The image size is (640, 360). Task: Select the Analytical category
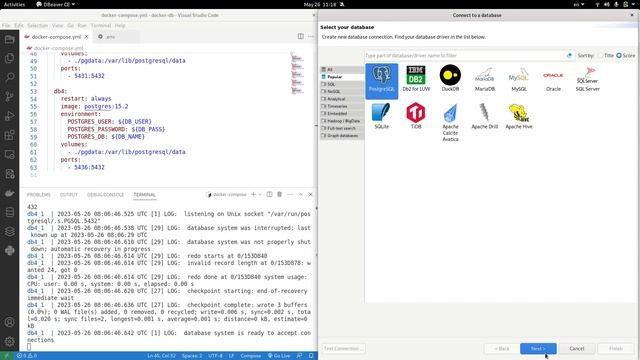342,99
